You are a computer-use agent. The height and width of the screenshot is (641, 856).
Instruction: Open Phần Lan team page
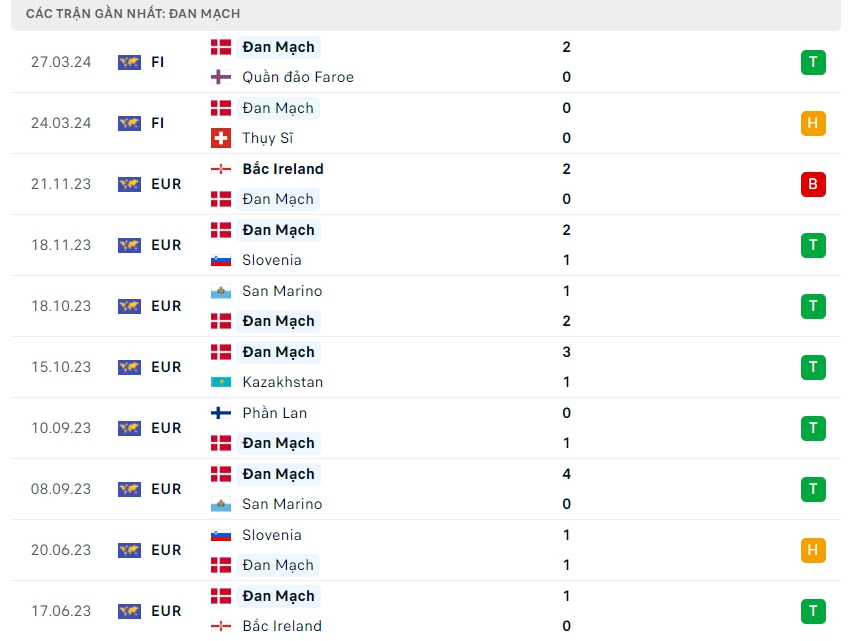click(274, 413)
